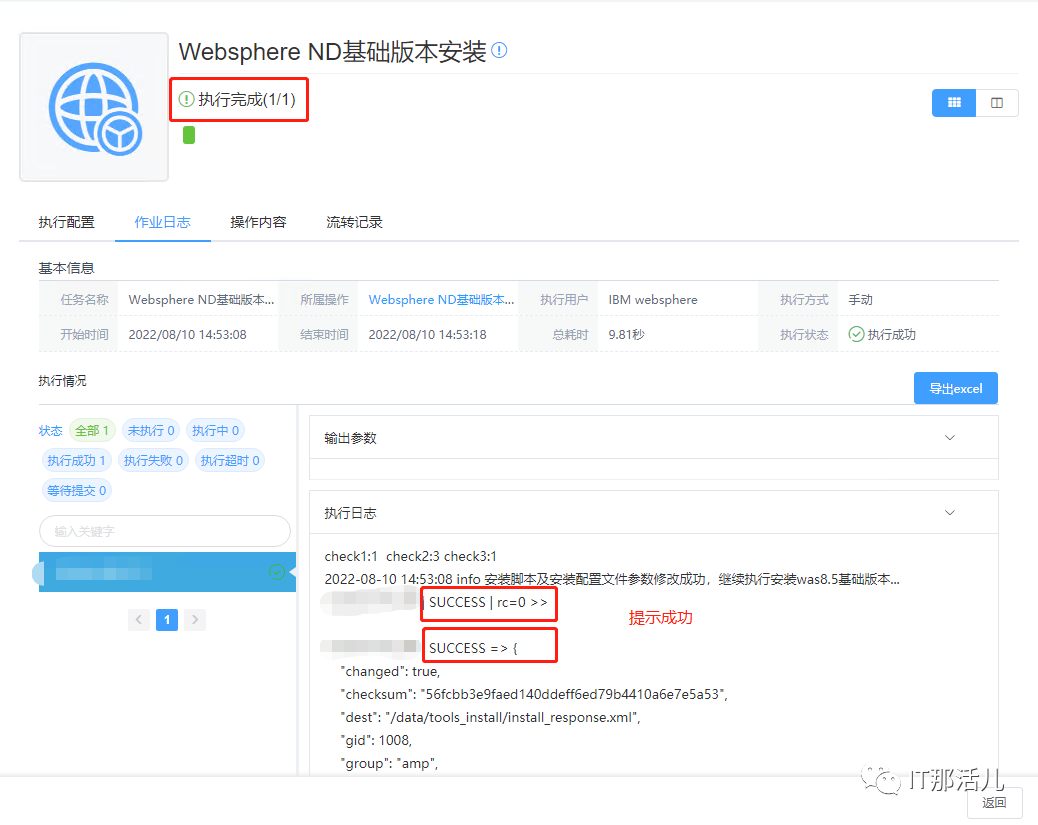Go to previous page arrow

(138, 620)
